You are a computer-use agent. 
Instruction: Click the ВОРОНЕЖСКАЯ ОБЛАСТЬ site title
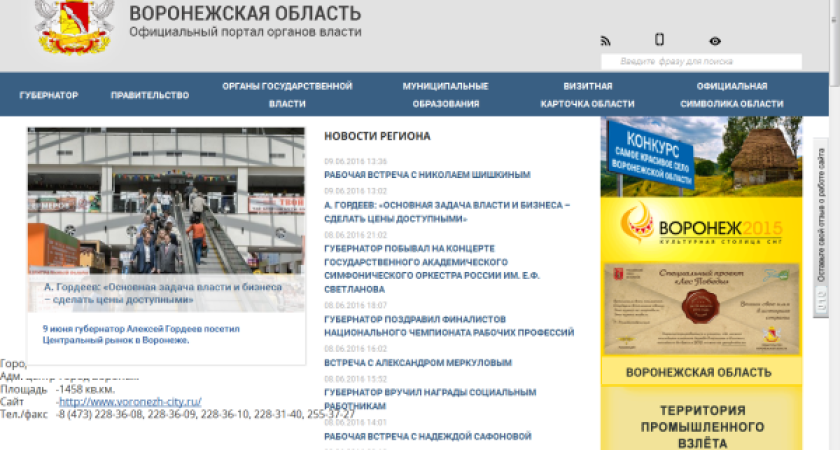245,13
